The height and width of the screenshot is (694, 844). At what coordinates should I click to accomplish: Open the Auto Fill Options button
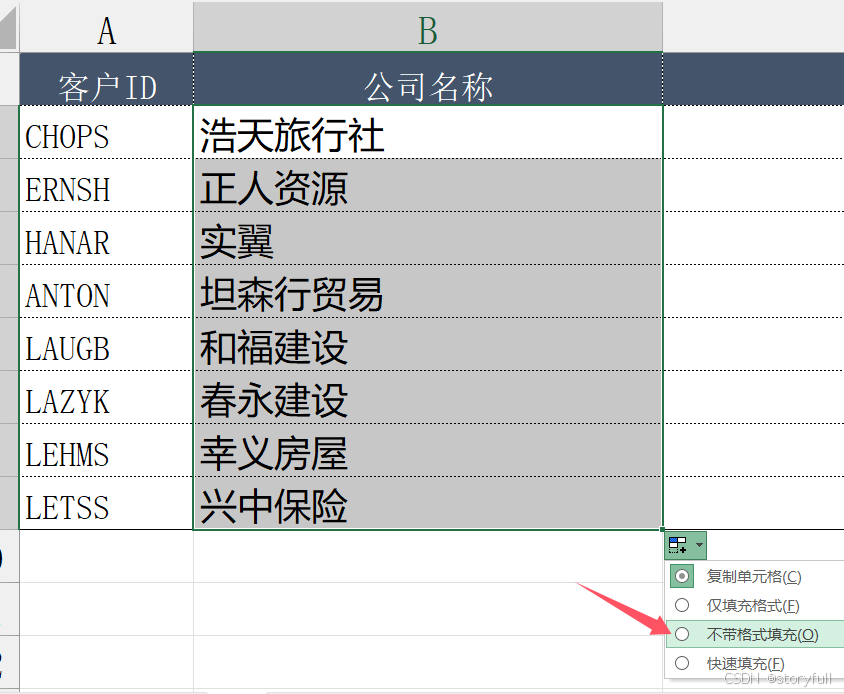coord(685,545)
